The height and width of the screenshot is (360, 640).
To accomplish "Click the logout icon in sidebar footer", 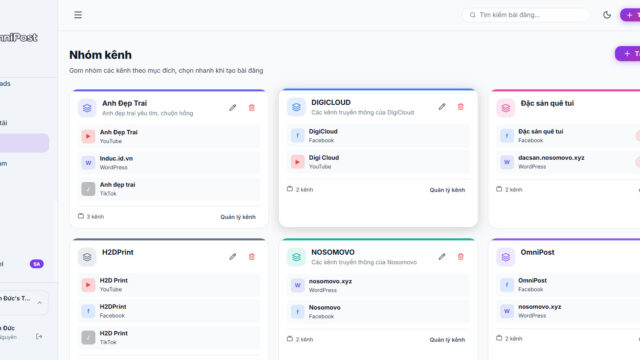I will pos(39,336).
